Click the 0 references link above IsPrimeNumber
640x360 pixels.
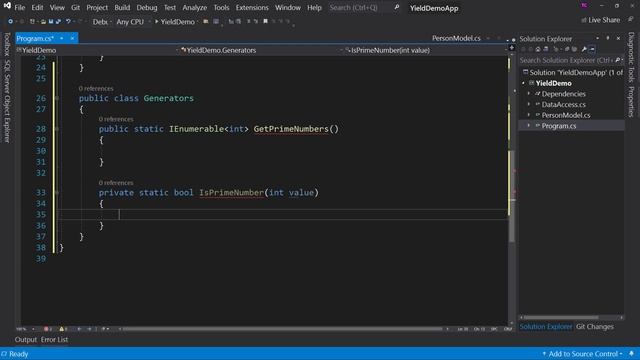116,182
